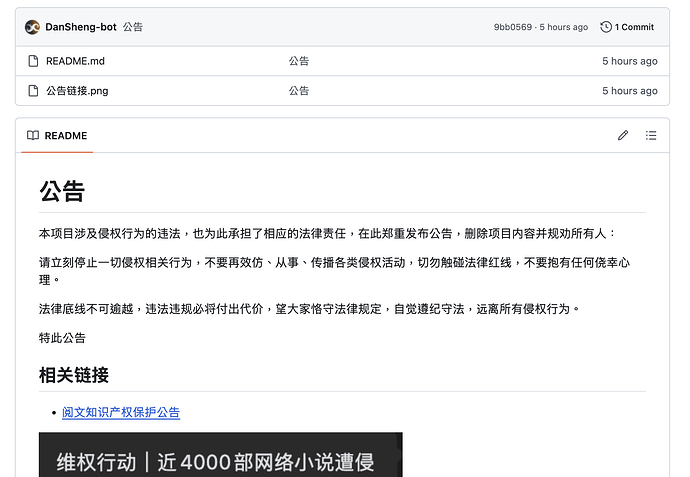View the 1 Commit history

(x=627, y=27)
